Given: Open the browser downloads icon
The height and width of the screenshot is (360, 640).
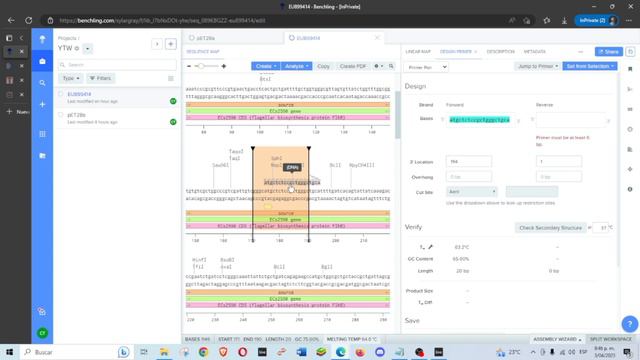Looking at the screenshot, I should 564,20.
